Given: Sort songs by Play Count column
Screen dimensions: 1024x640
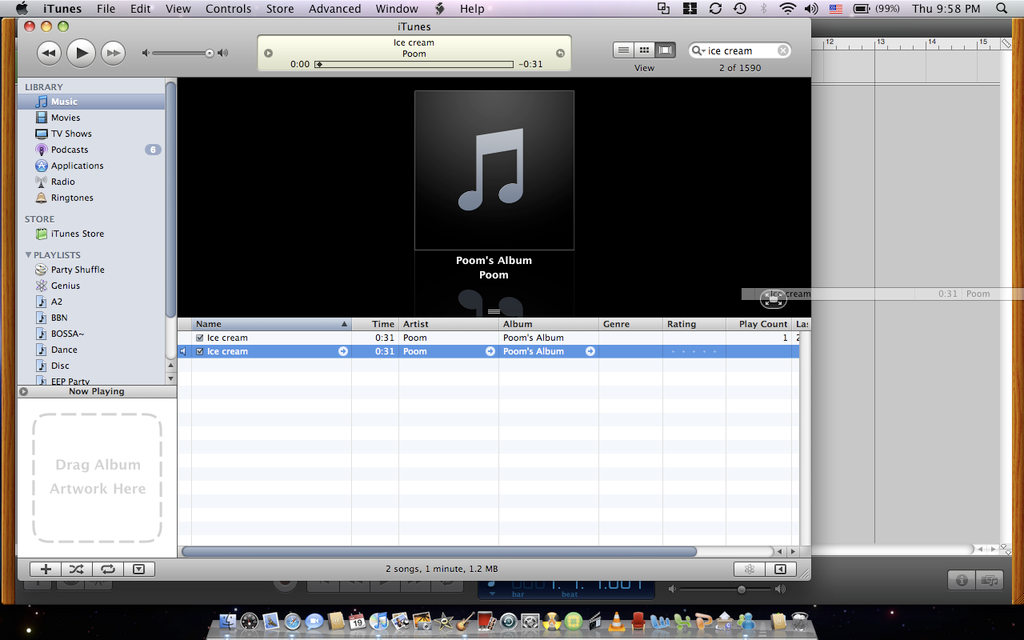Looking at the screenshot, I should pyautogui.click(x=759, y=324).
